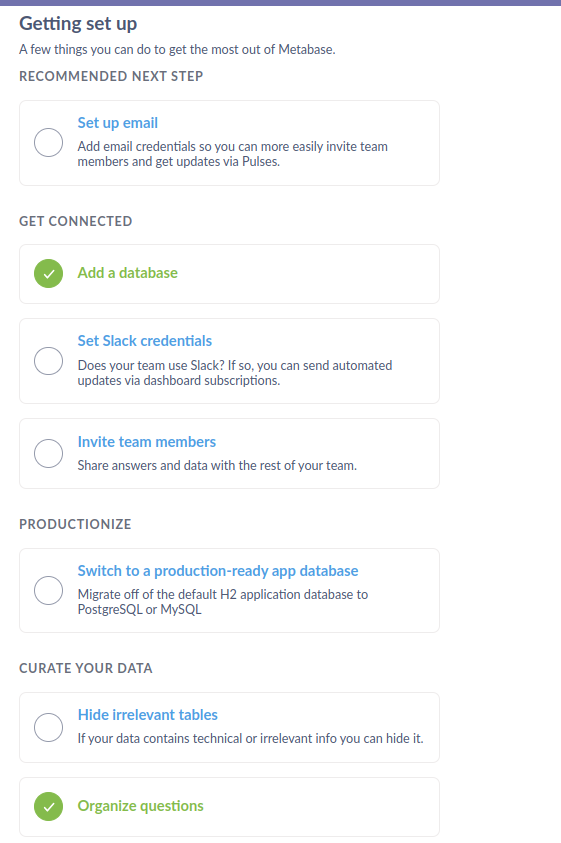The height and width of the screenshot is (843, 561).
Task: Open the Invite team members link
Action: coord(147,442)
